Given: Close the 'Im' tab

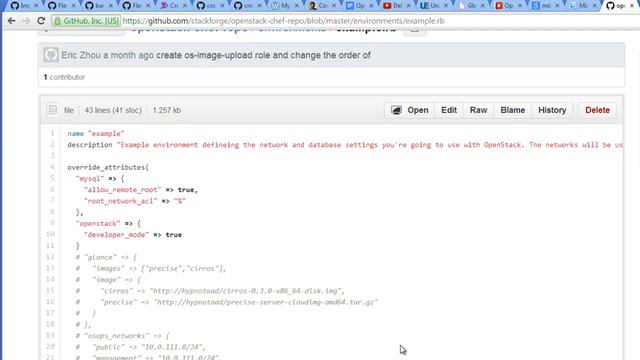Looking at the screenshot, I should tap(36, 6).
